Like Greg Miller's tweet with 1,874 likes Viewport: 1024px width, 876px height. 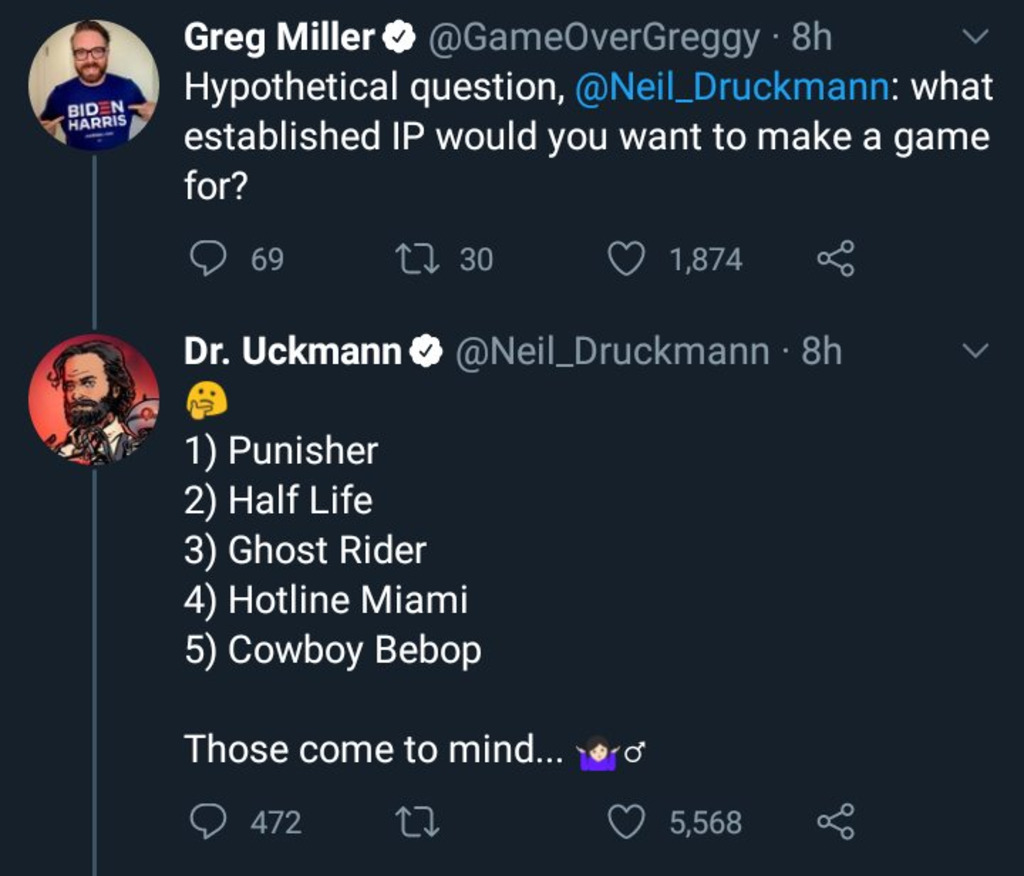tap(626, 259)
